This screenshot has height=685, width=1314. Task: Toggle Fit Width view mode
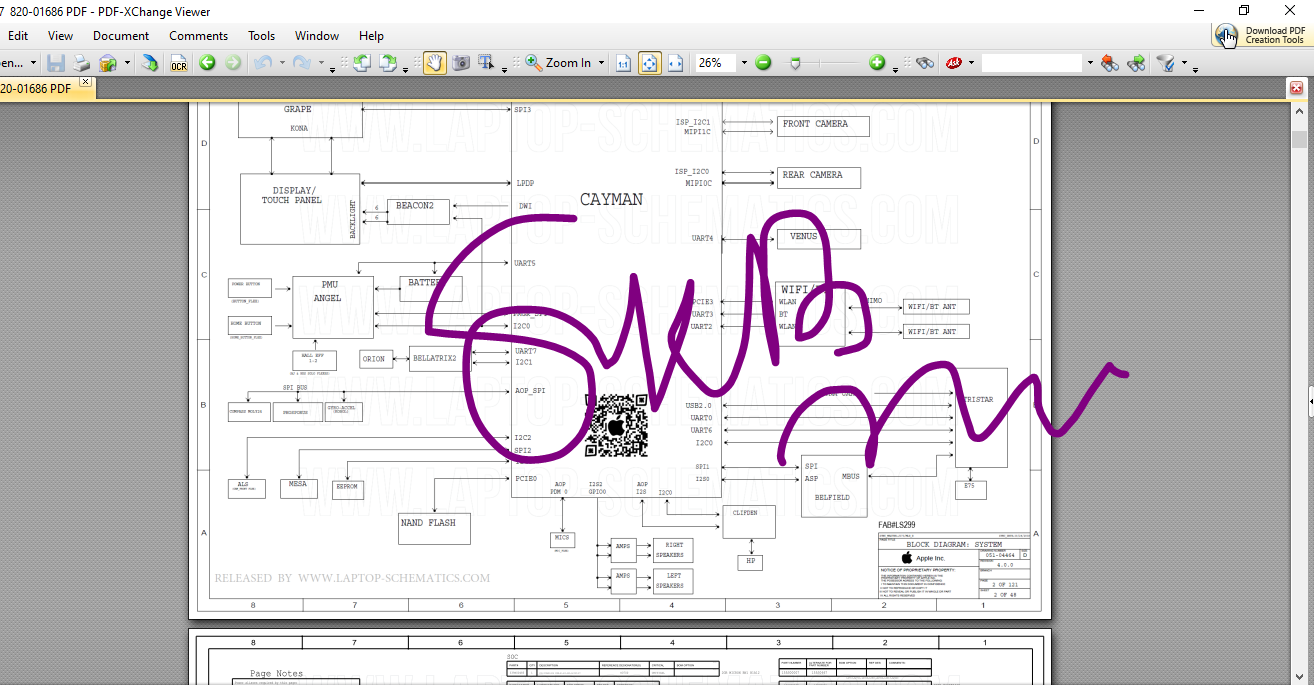tap(675, 63)
